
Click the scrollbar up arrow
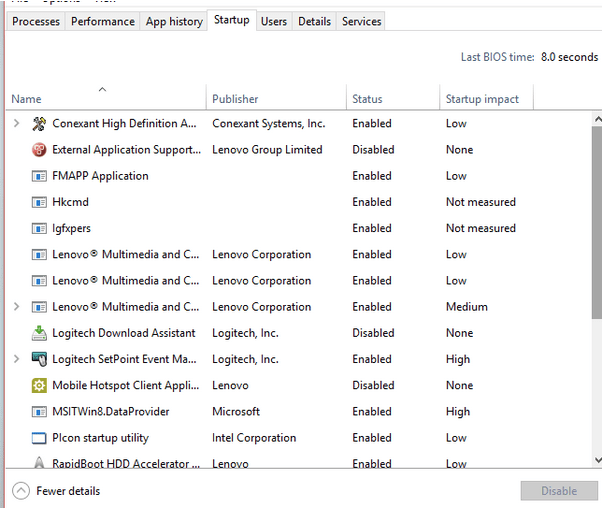[598, 119]
